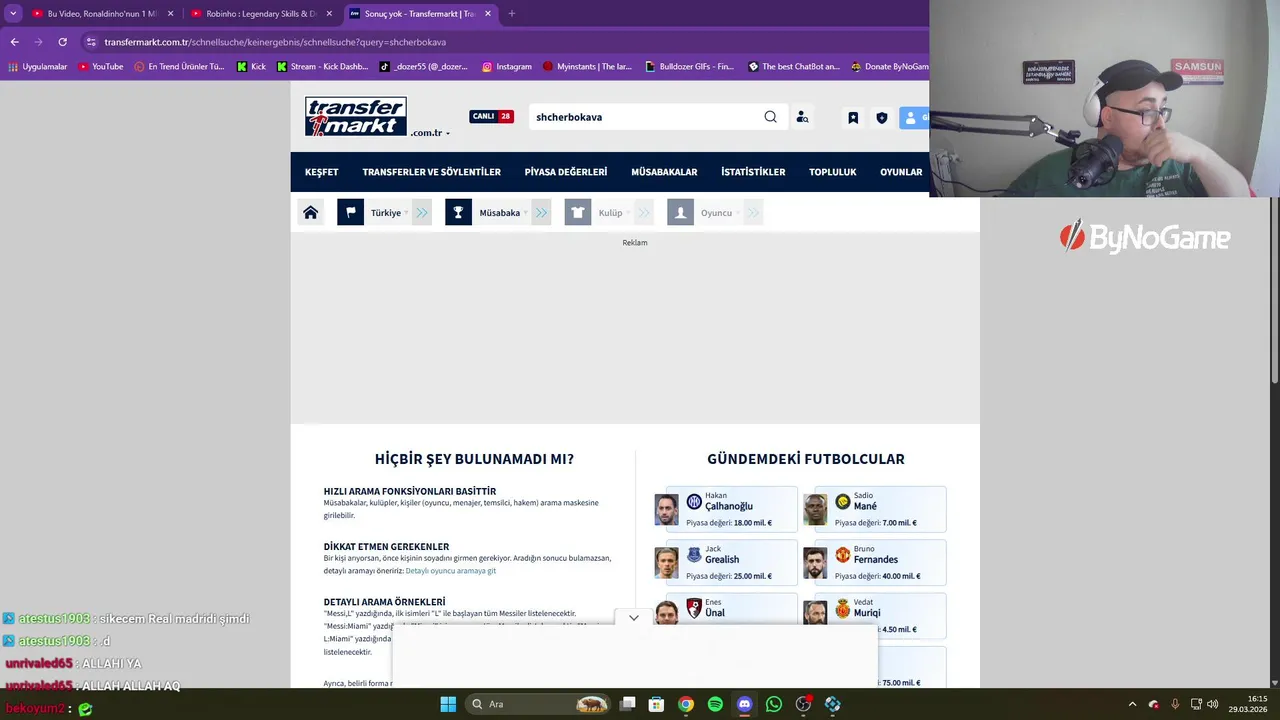Open the Instagram bookmark

click(506, 67)
